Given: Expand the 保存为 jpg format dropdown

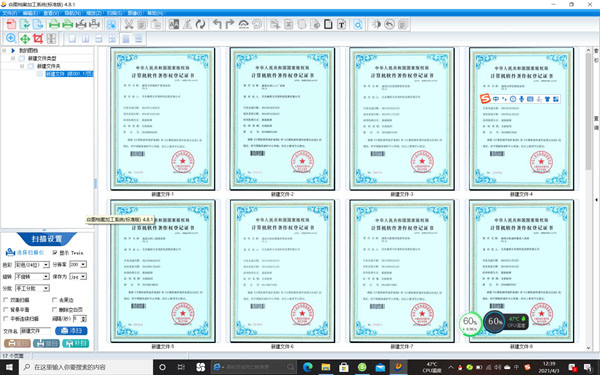Looking at the screenshot, I should 78,276.
